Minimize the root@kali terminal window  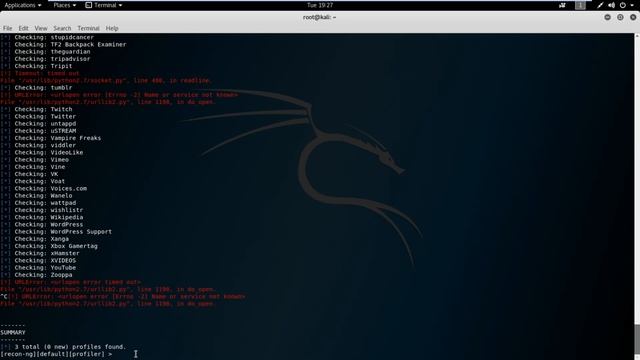point(607,17)
